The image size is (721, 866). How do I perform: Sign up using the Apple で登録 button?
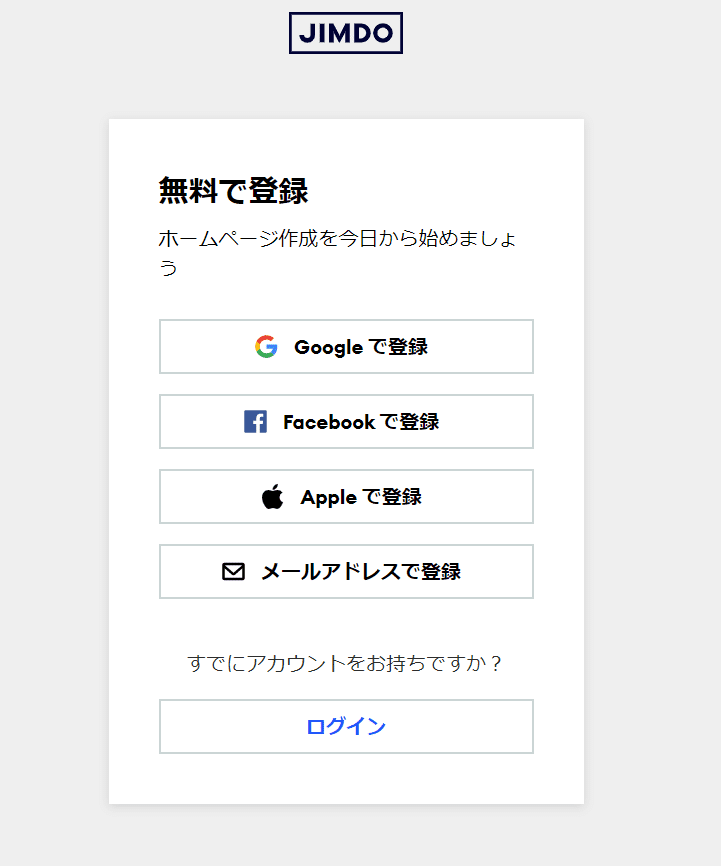tap(346, 496)
